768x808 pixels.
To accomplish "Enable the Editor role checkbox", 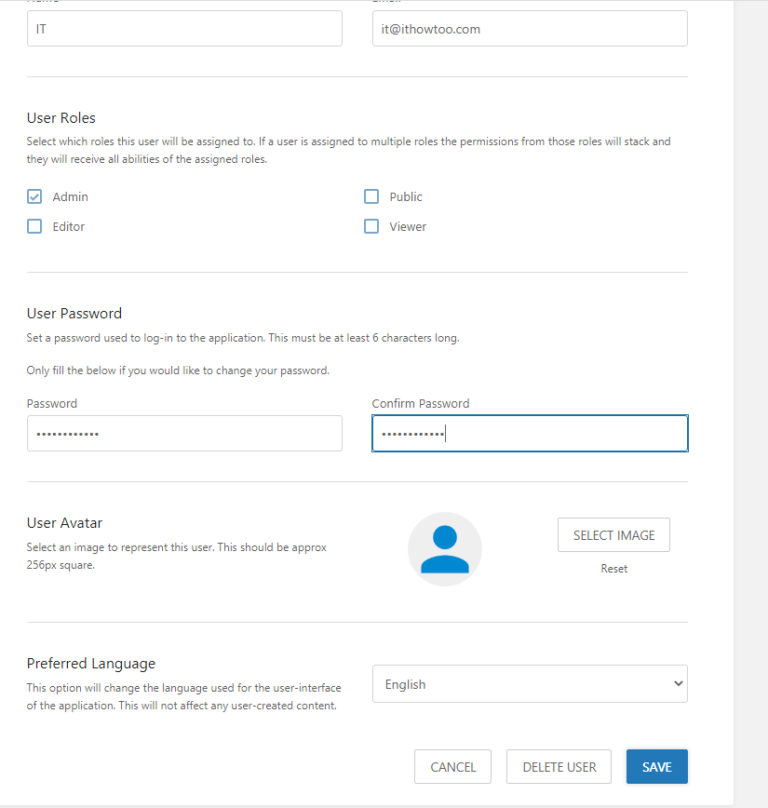I will [34, 227].
